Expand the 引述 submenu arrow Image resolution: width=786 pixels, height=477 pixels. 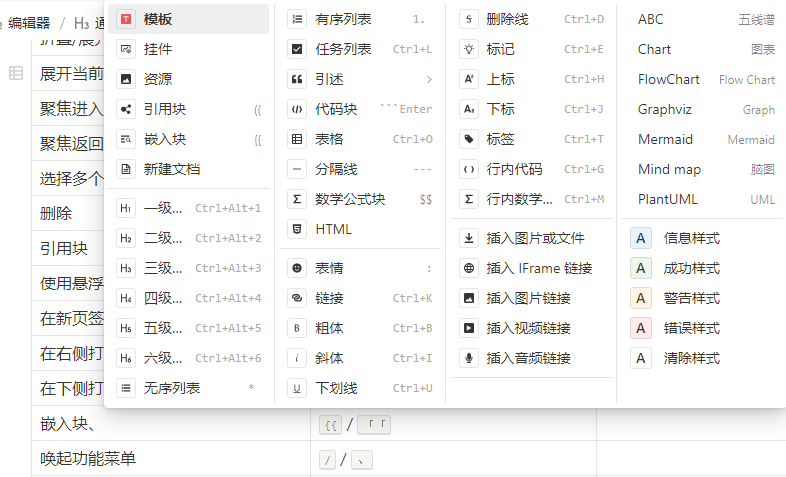(429, 79)
